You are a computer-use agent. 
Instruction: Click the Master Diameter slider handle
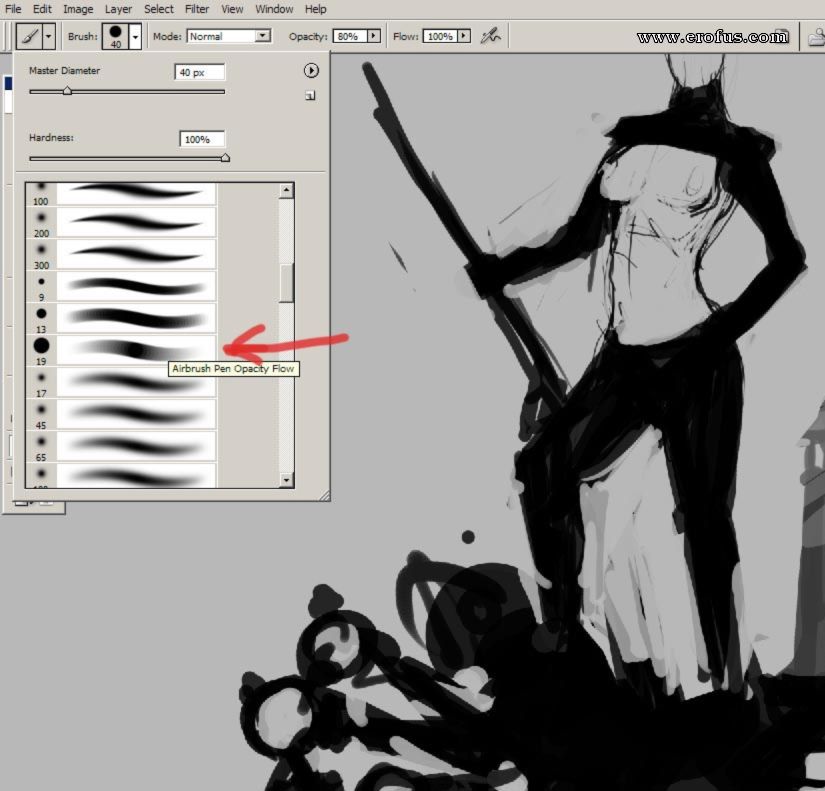point(67,91)
